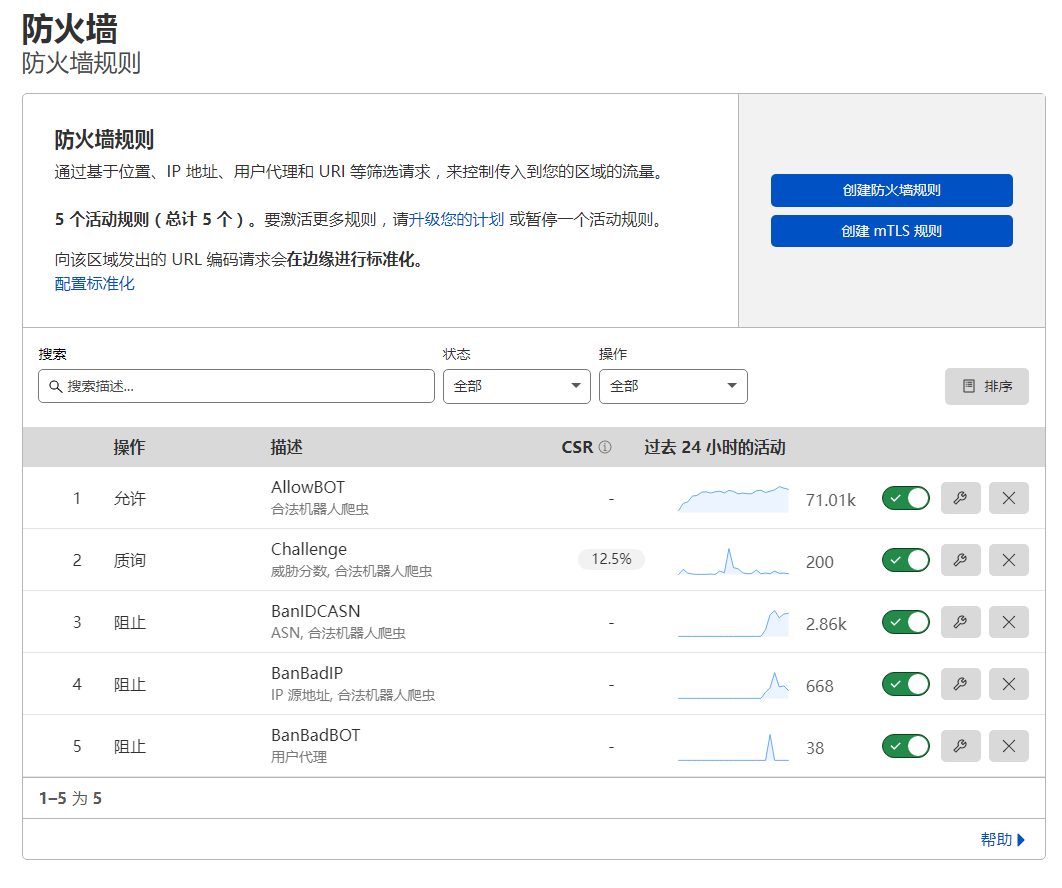Disable the BanBadIP rule switch
Screen dimensions: 1062x888
pyautogui.click(x=906, y=684)
